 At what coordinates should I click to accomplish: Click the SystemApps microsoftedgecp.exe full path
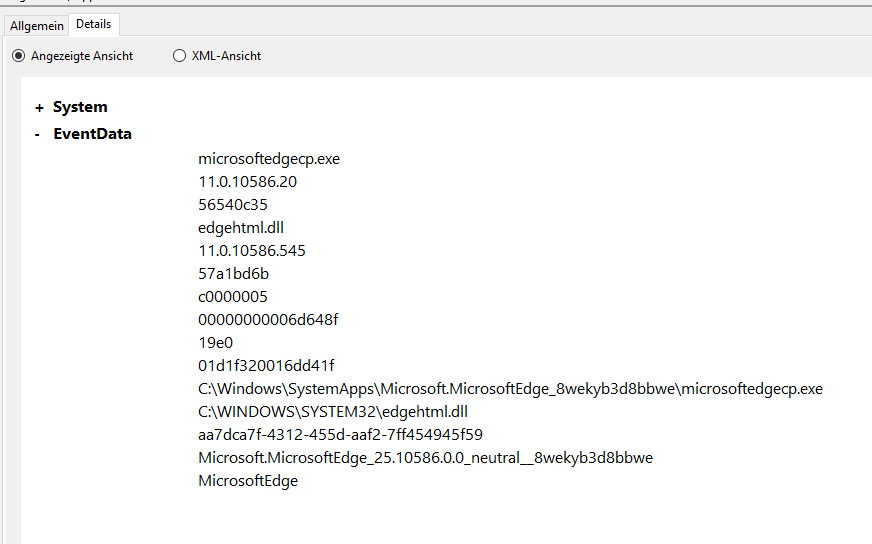[x=510, y=389]
